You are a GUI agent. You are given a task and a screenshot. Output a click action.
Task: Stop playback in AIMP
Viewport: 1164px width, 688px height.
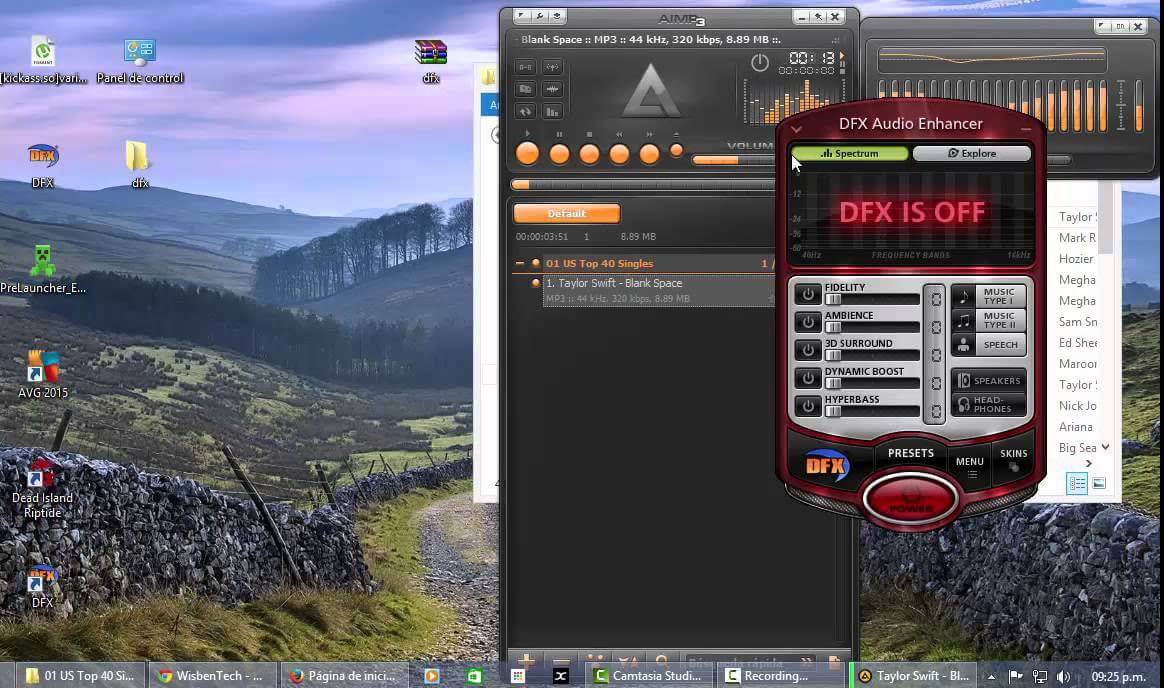click(589, 154)
